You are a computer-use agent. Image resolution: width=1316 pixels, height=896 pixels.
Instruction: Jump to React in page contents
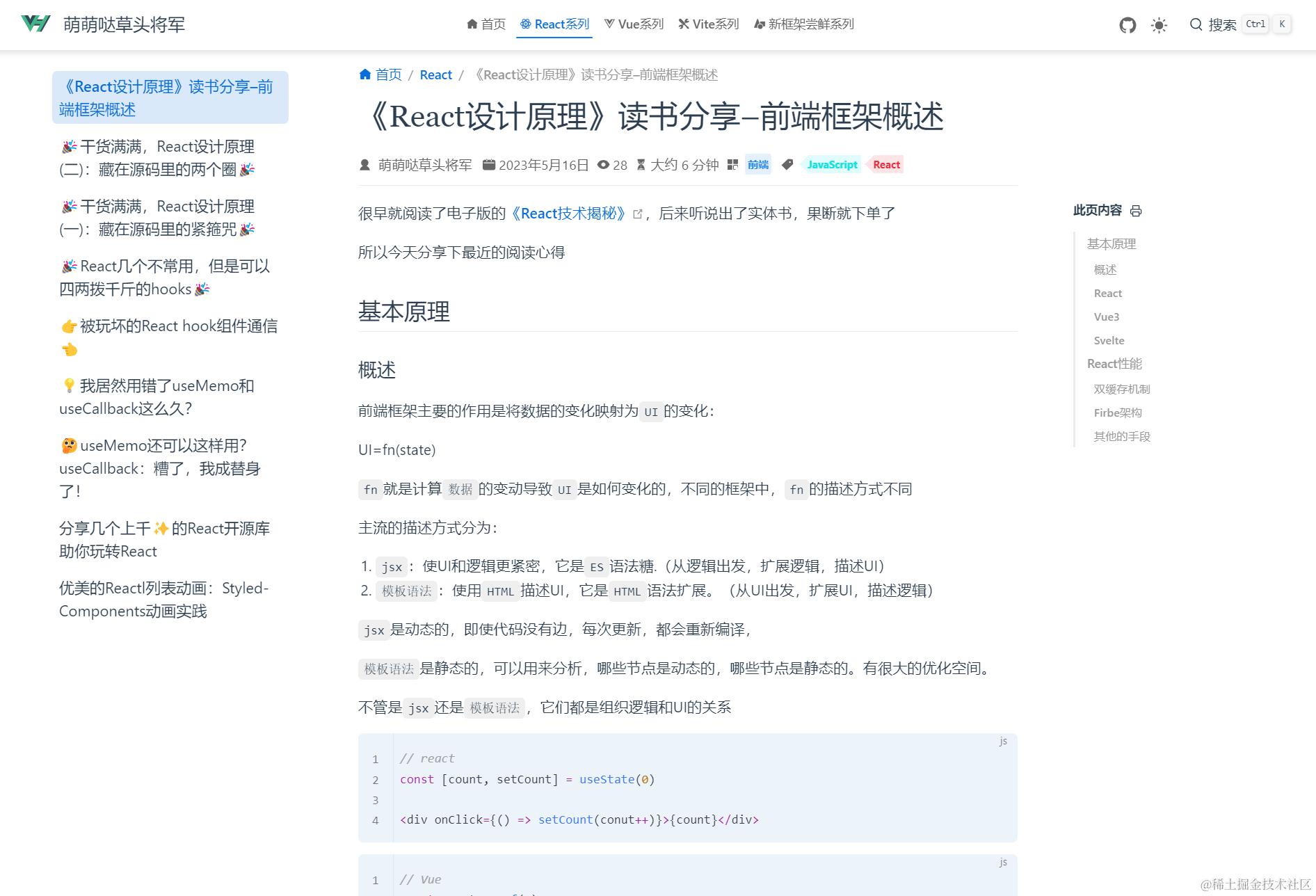tap(1107, 294)
